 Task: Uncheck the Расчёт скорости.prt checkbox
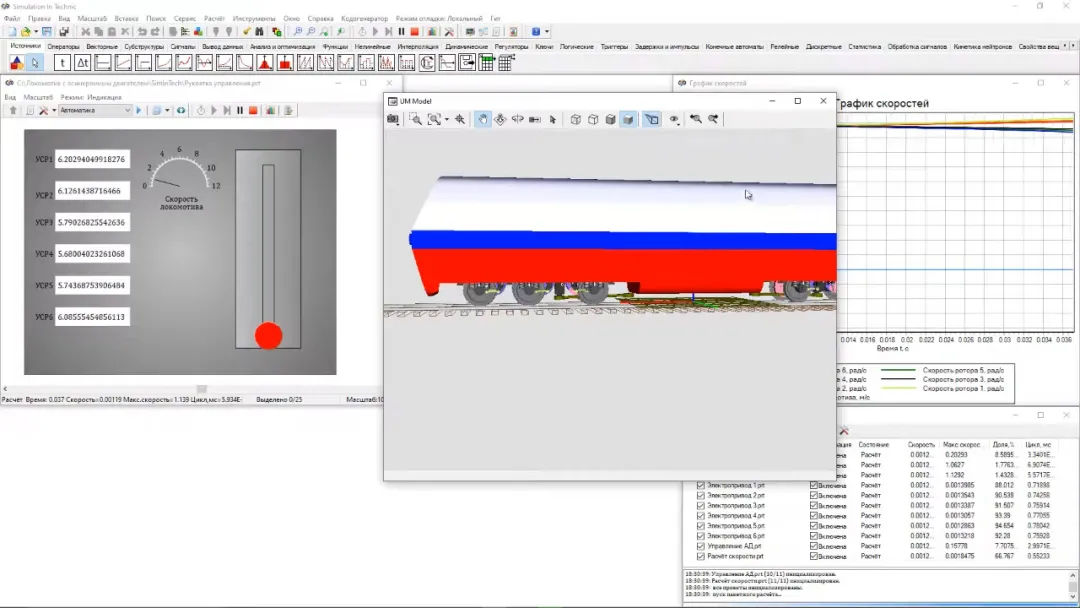[700, 556]
